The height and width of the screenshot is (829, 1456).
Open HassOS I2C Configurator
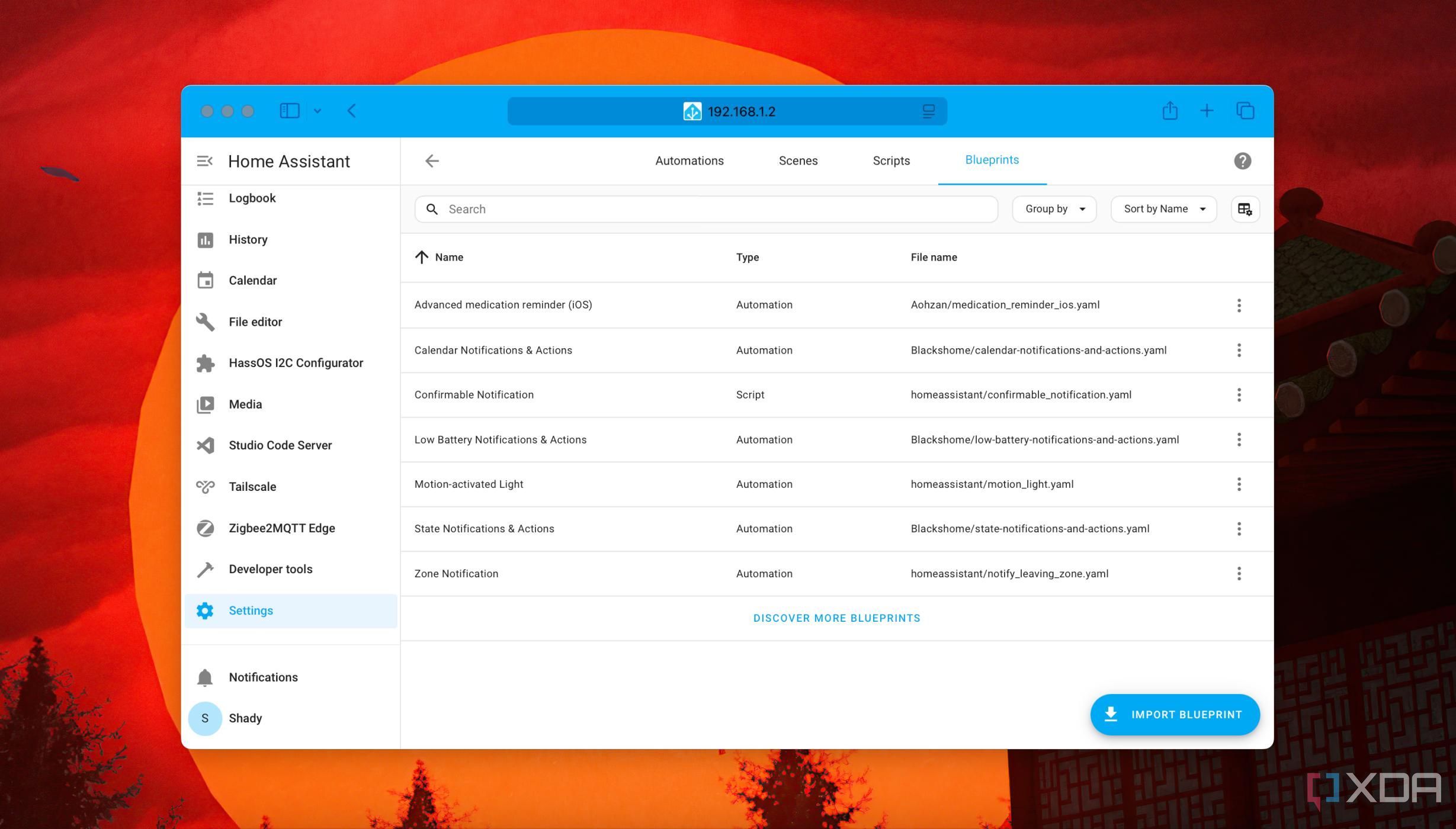click(x=290, y=363)
